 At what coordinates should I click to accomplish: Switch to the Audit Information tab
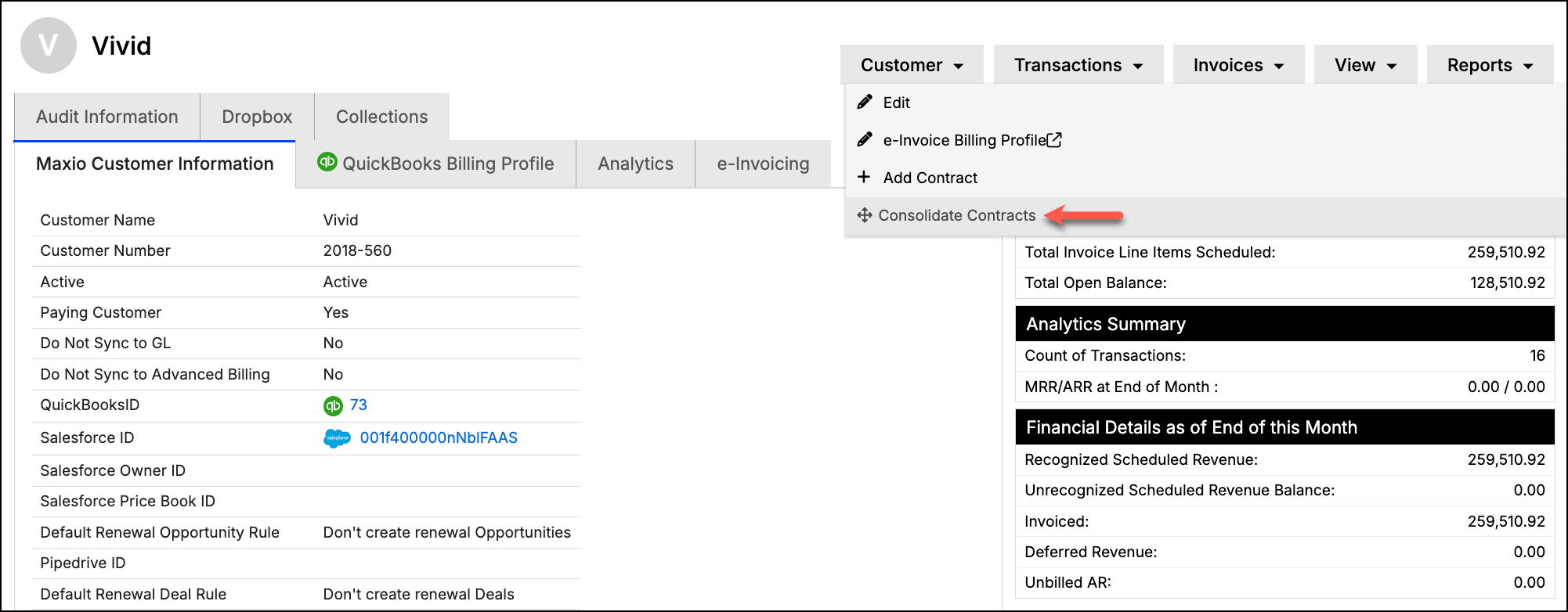pos(107,117)
